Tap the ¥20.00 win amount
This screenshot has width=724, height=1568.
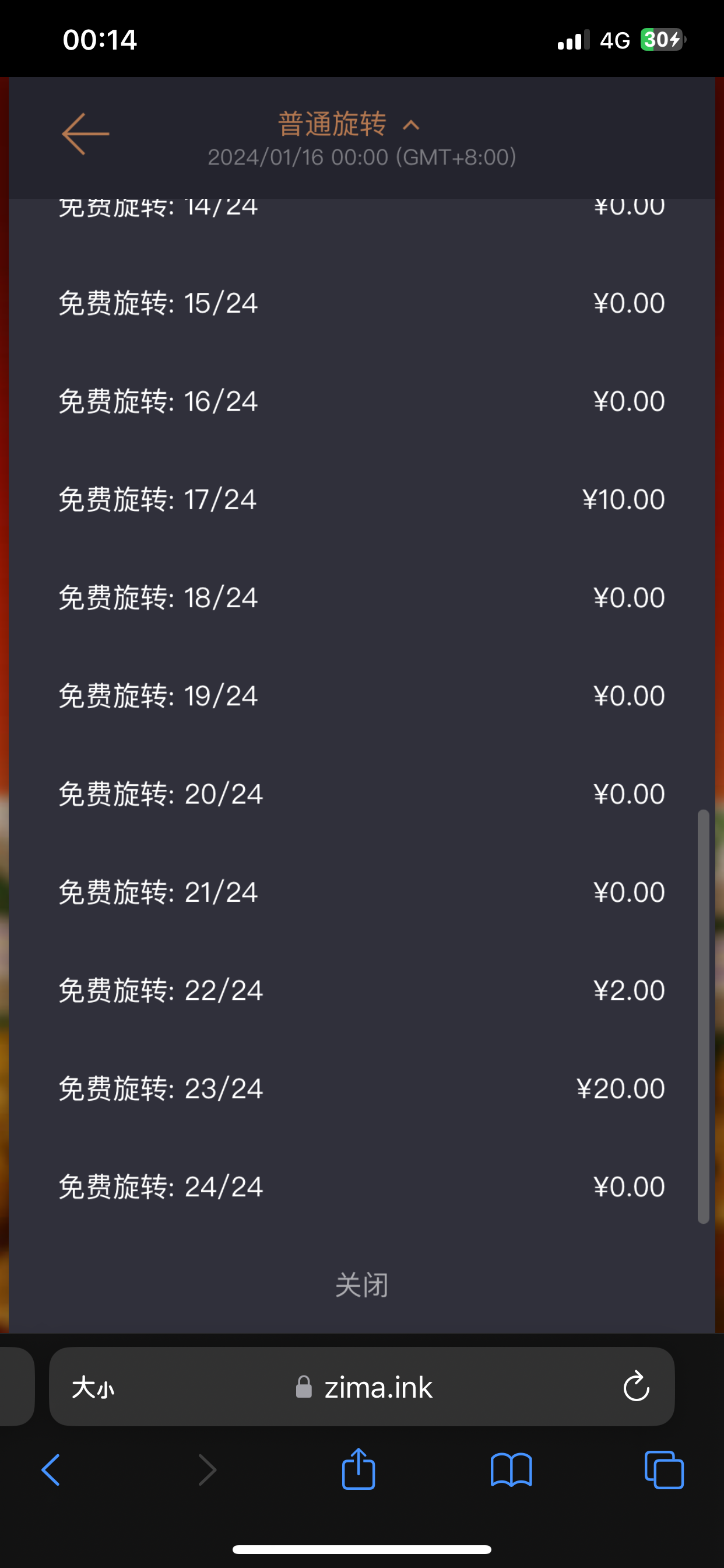tap(621, 1088)
